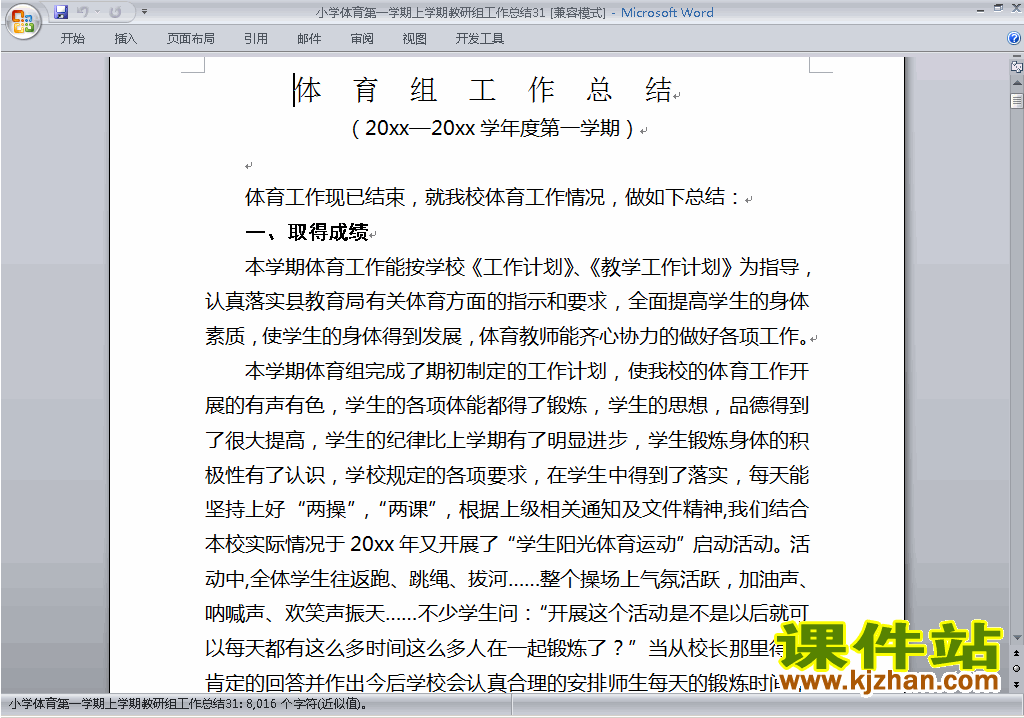Click the text “两操”，“两课” in the document
1024x718 pixels.
368,509
